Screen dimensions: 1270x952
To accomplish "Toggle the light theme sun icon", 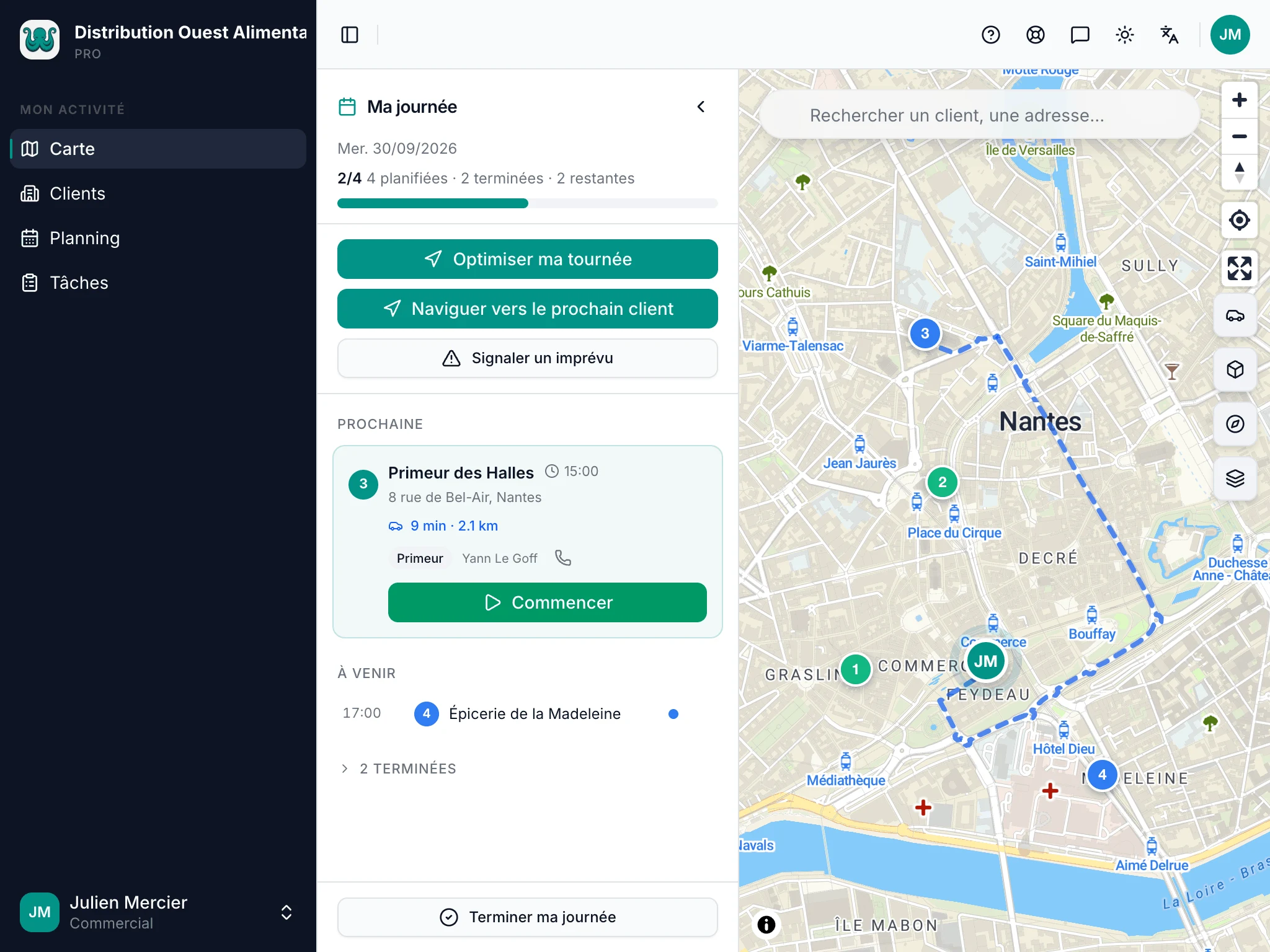I will [x=1125, y=35].
